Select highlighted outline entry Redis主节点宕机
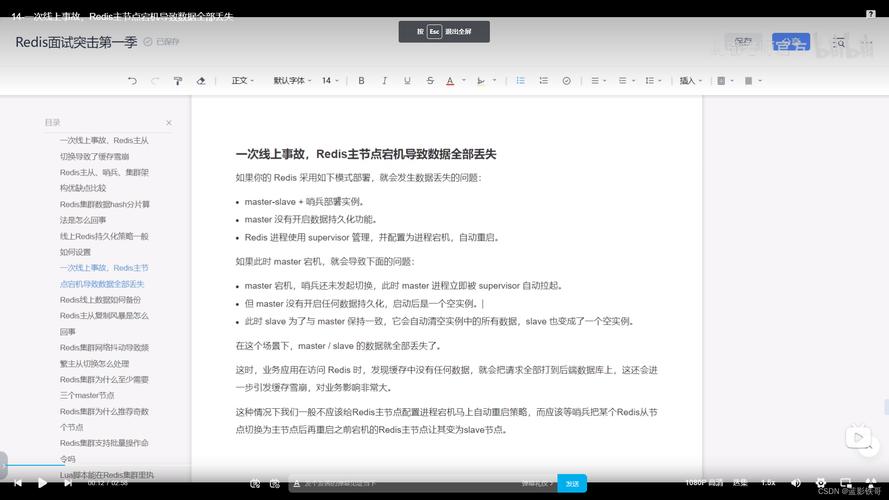Screen dimensions: 889x500 point(104,276)
